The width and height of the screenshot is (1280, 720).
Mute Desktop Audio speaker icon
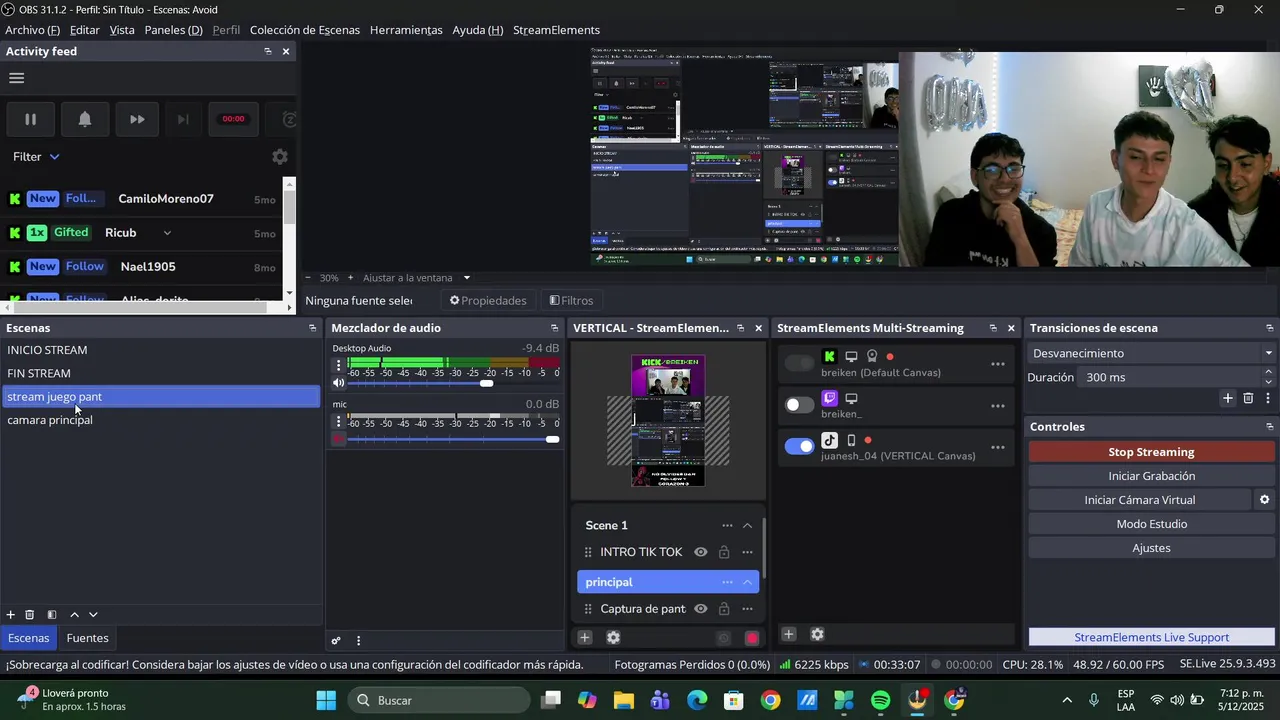(338, 383)
